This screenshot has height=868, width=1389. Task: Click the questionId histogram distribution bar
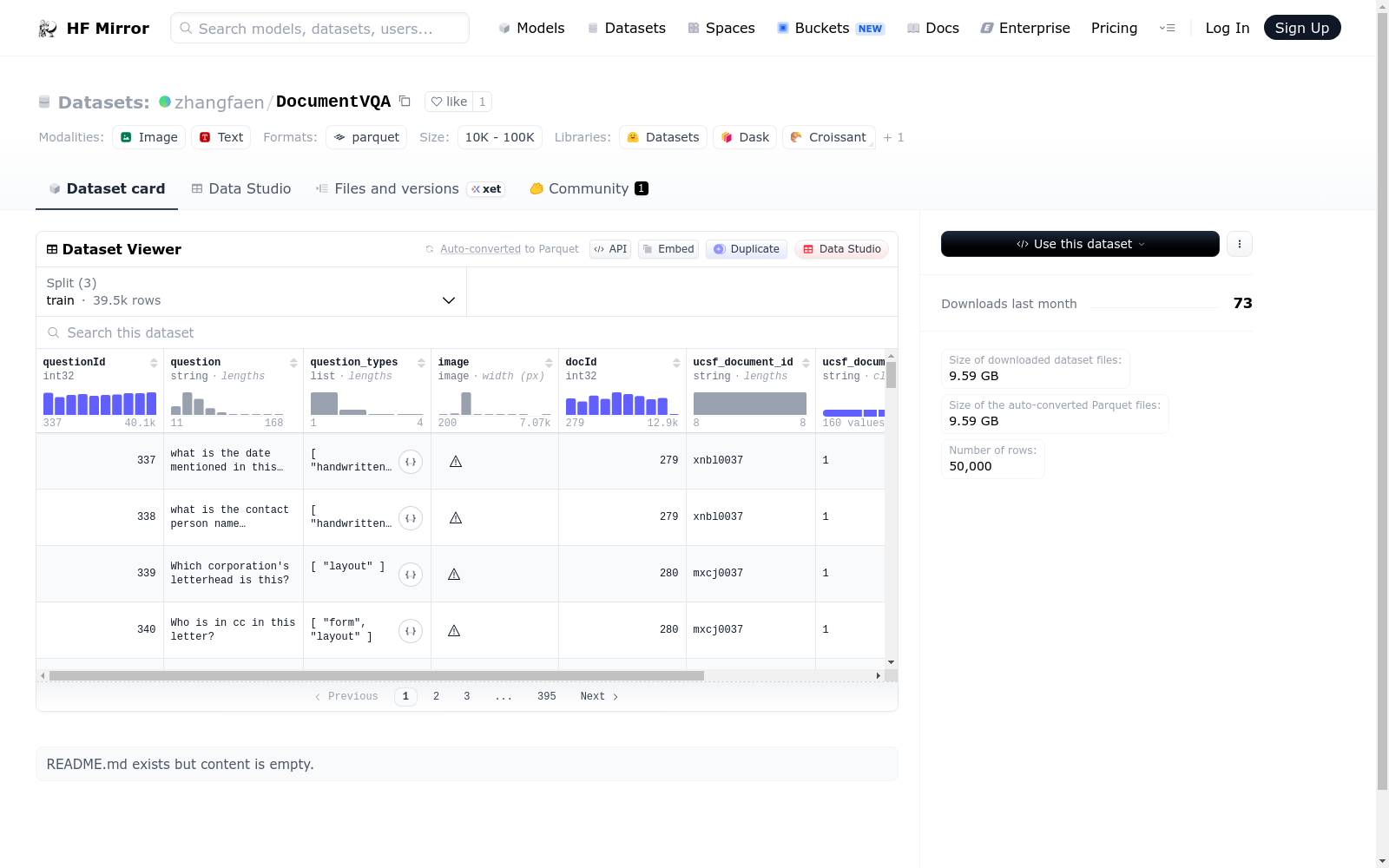pos(100,404)
